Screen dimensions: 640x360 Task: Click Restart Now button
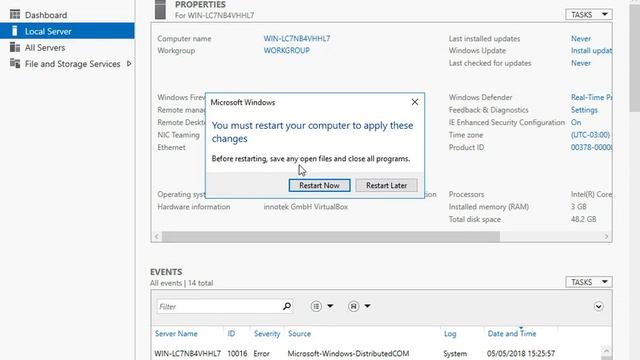319,185
